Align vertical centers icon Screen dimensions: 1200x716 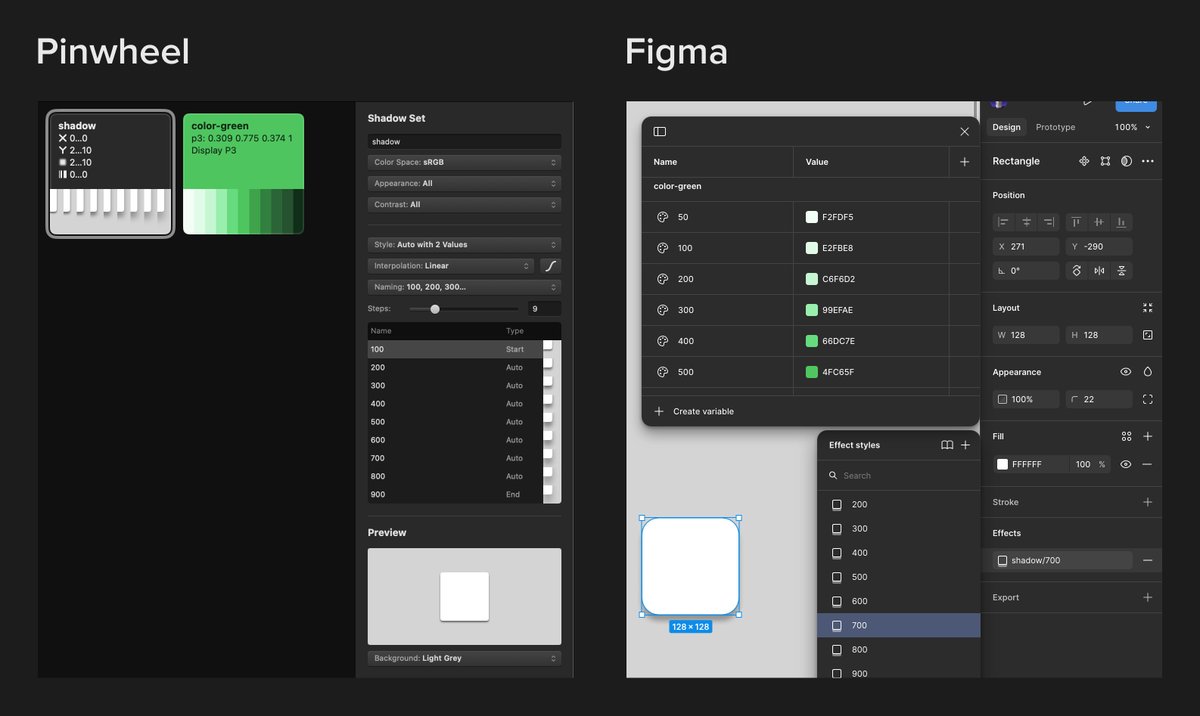coord(1099,221)
